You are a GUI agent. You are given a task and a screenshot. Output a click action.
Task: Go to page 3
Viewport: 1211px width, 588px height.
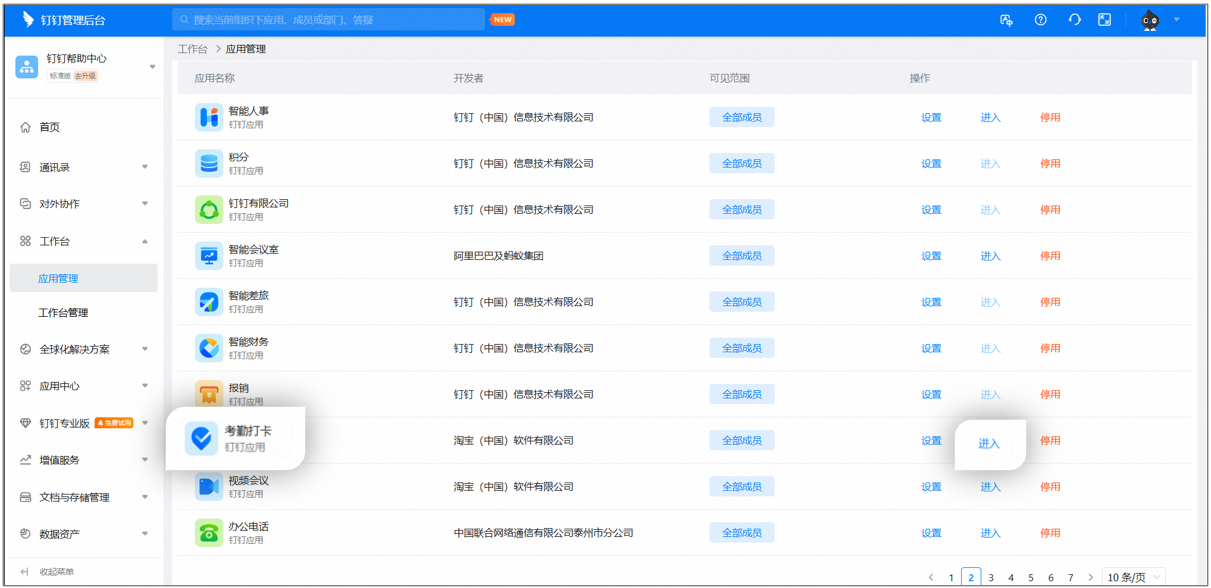pyautogui.click(x=991, y=577)
